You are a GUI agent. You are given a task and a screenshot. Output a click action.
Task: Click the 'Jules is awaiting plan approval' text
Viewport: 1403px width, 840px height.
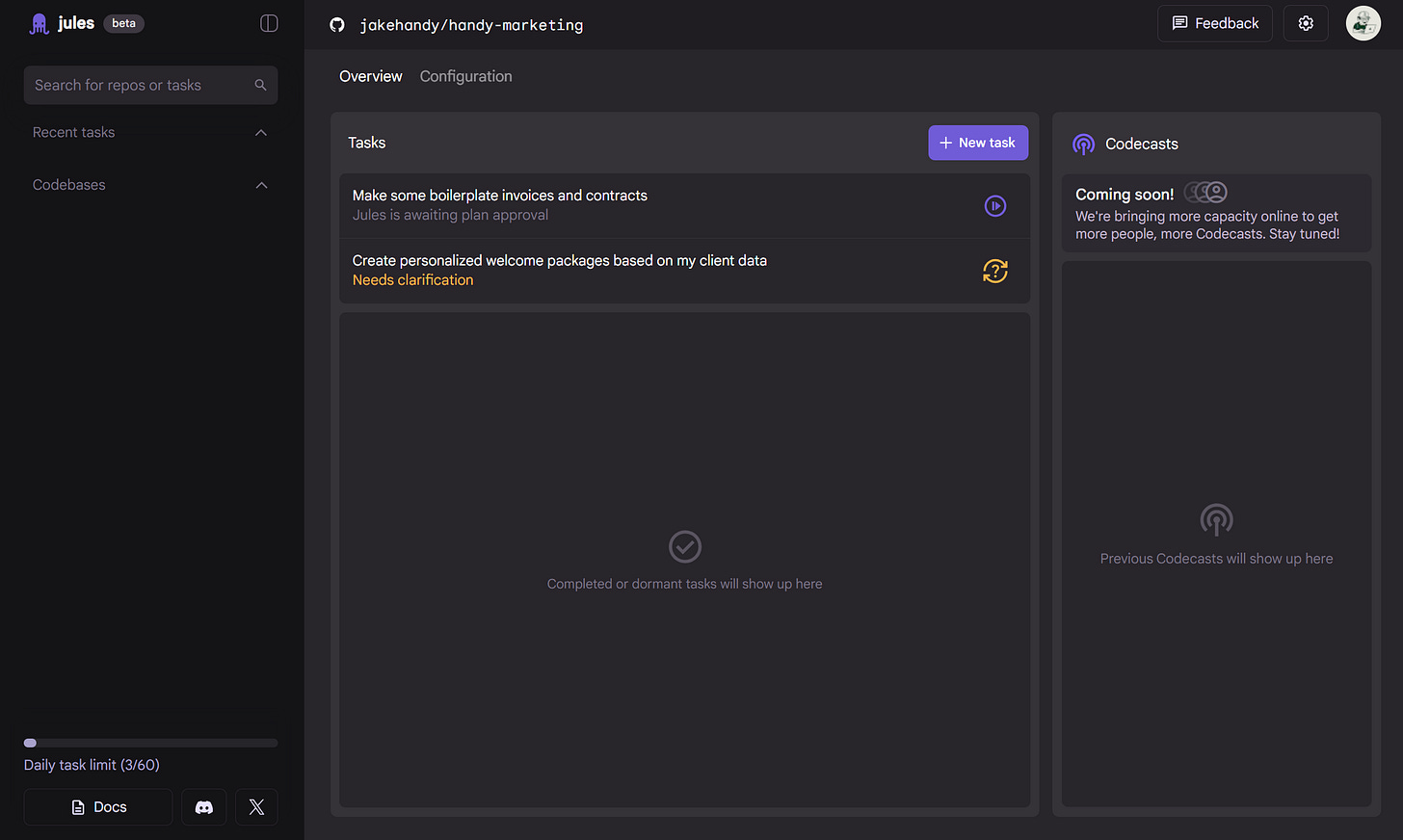[x=450, y=215]
